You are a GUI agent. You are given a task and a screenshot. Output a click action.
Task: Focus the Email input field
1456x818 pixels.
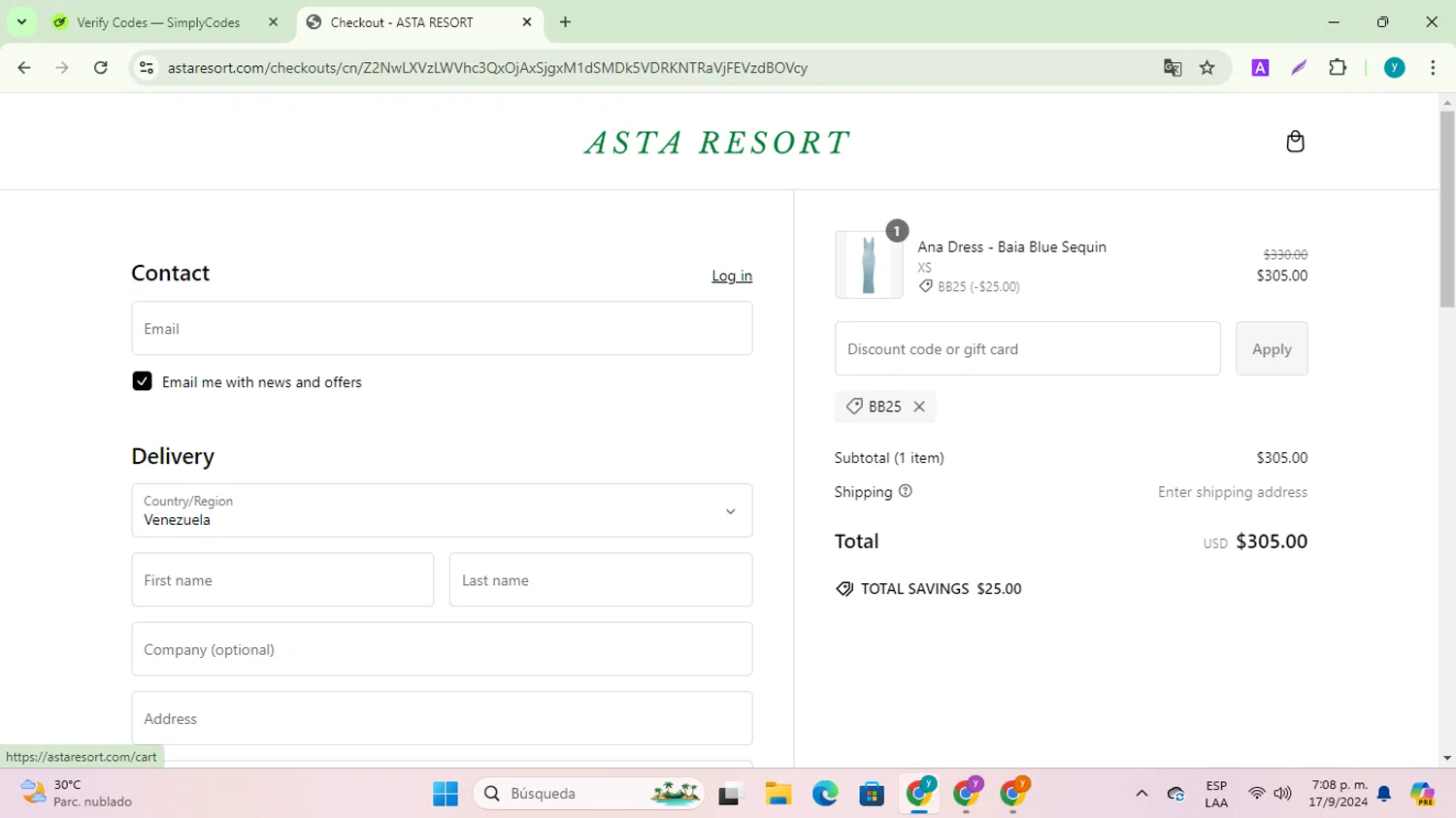click(442, 328)
